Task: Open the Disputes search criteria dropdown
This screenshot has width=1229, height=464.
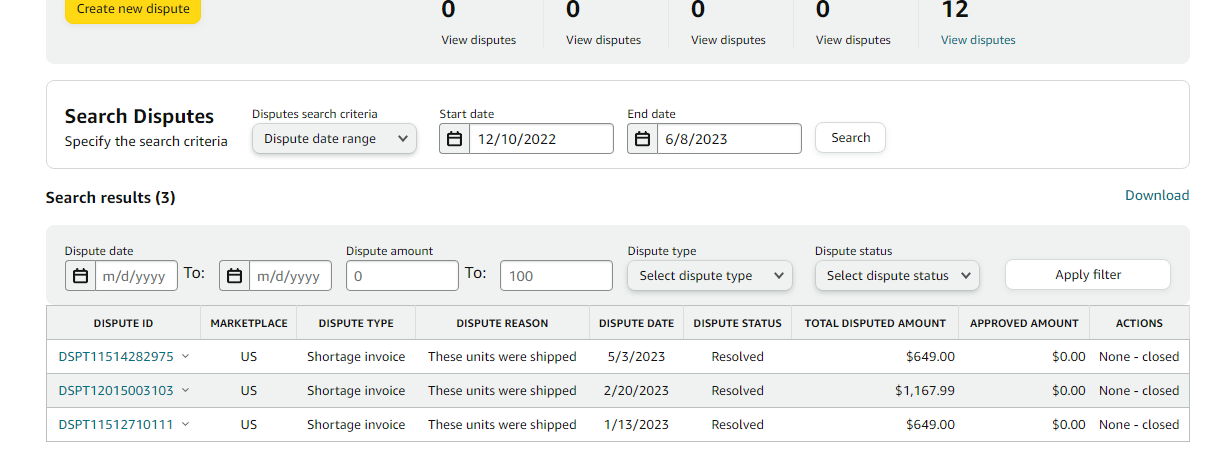Action: point(334,139)
